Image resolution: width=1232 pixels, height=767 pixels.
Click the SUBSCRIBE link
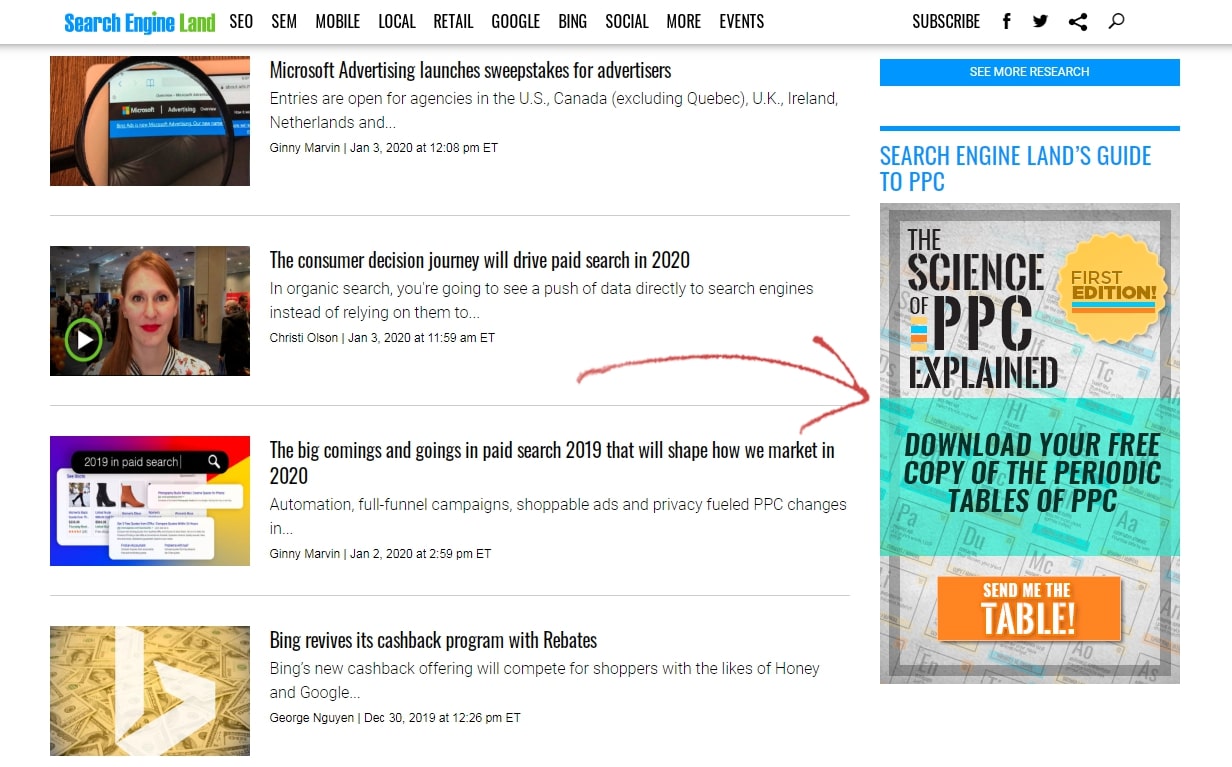click(x=946, y=21)
